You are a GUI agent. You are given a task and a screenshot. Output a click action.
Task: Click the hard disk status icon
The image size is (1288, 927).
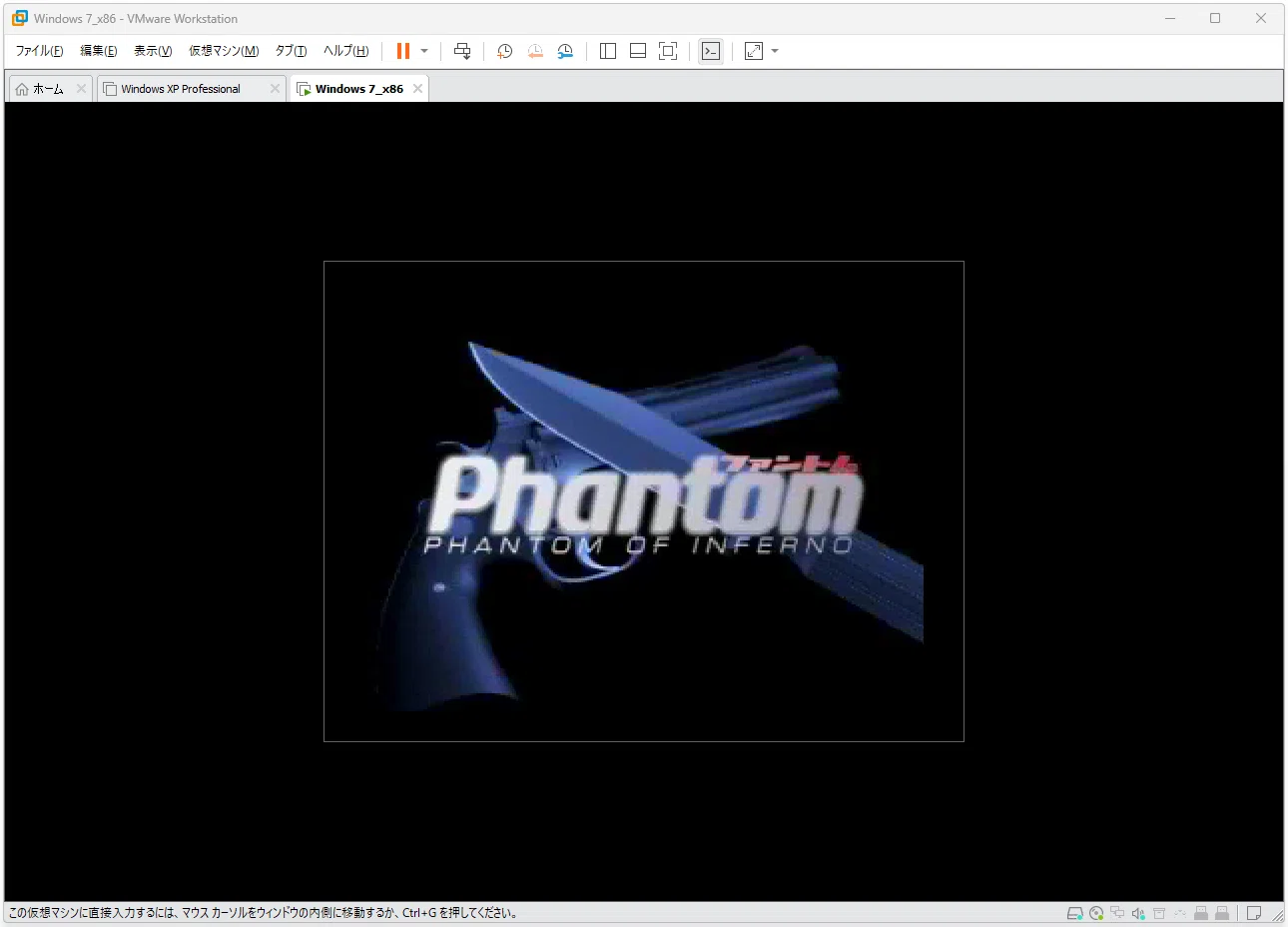click(1075, 913)
